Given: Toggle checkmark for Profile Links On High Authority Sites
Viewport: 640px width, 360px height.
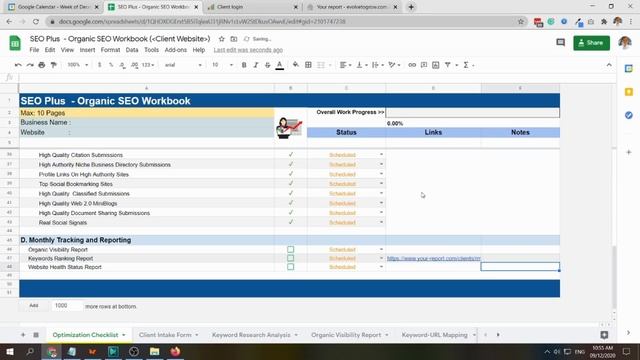Looking at the screenshot, I should [291, 174].
